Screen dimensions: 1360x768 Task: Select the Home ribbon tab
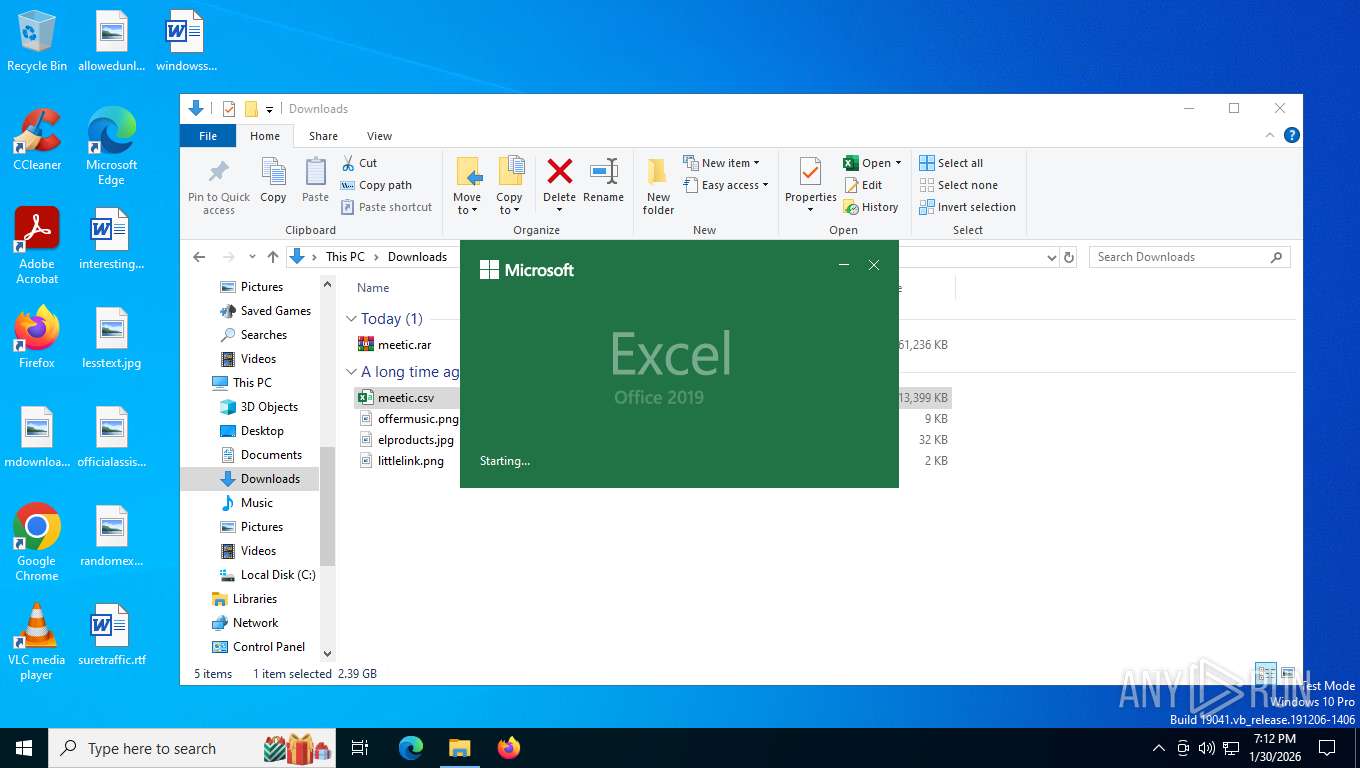tap(265, 136)
